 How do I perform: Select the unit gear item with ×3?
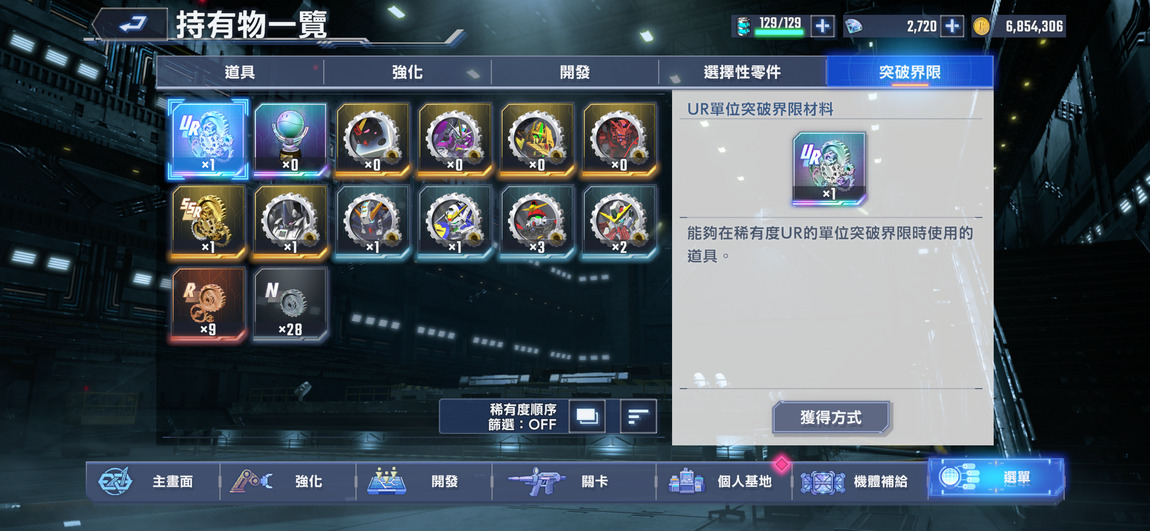click(x=538, y=222)
